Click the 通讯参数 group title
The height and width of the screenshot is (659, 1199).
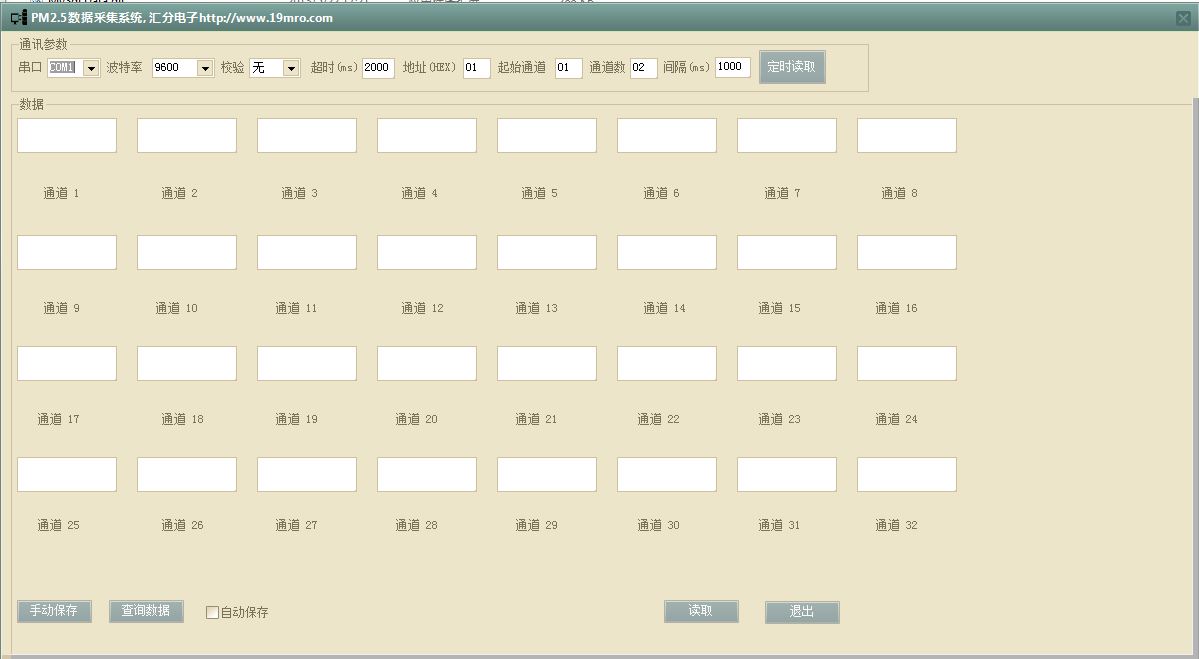44,45
